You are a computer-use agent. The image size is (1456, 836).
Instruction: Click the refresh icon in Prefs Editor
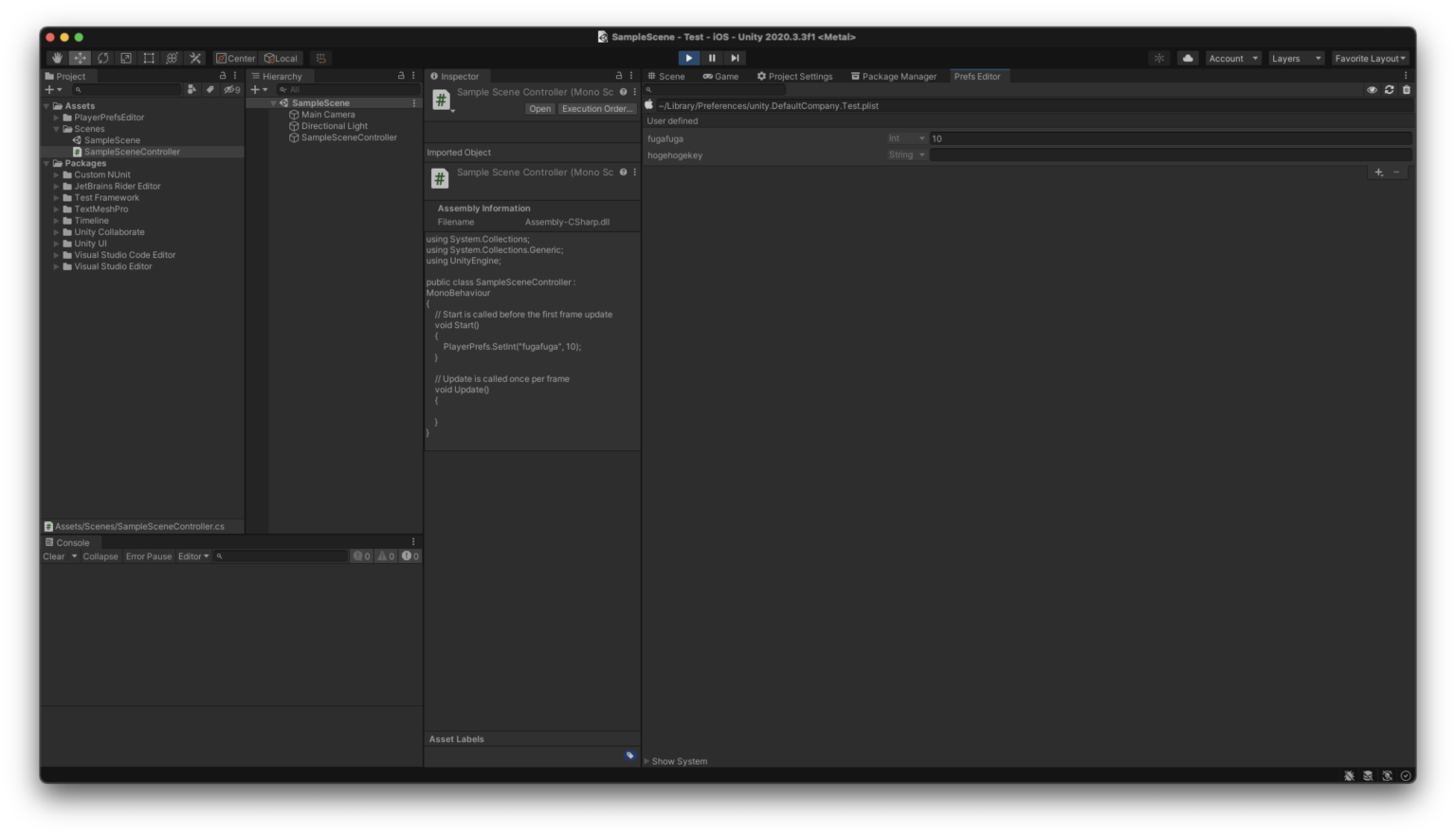coord(1387,88)
